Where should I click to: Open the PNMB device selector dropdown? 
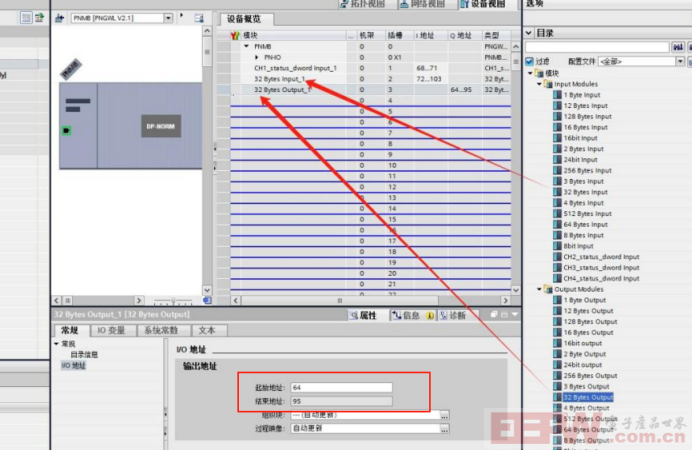coord(168,18)
